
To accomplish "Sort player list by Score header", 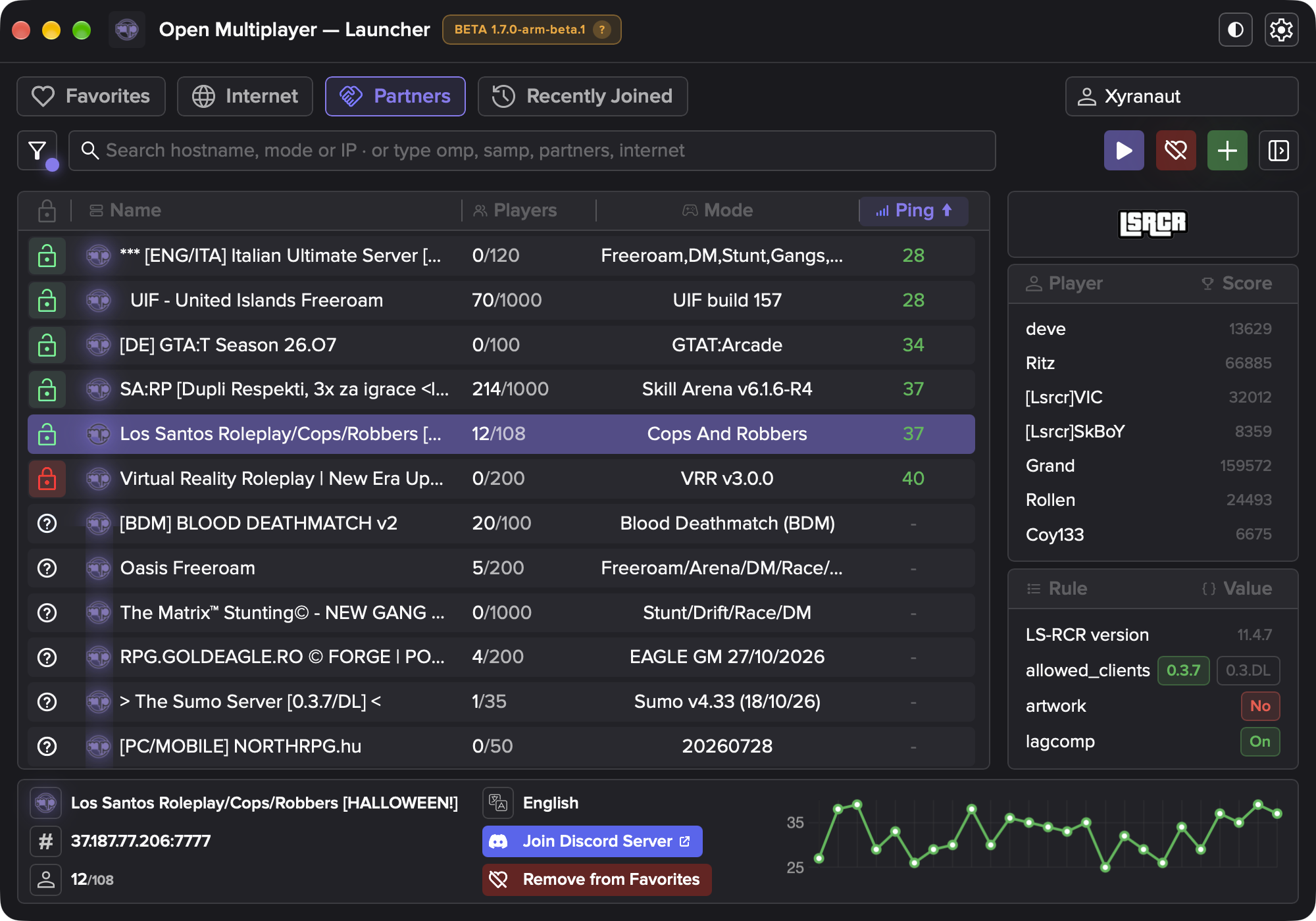I will (1236, 284).
